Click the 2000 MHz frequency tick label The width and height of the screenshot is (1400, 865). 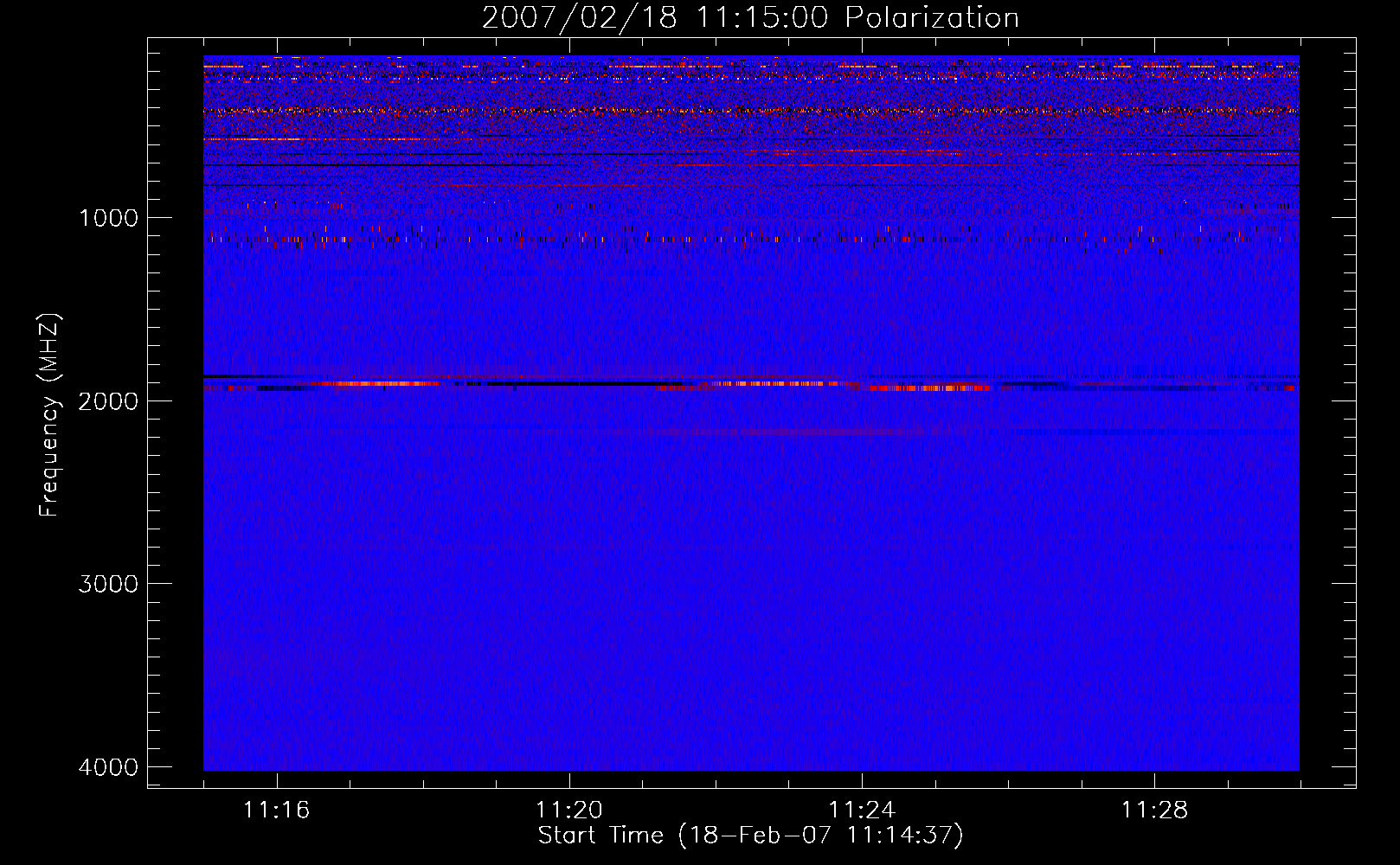(x=108, y=400)
